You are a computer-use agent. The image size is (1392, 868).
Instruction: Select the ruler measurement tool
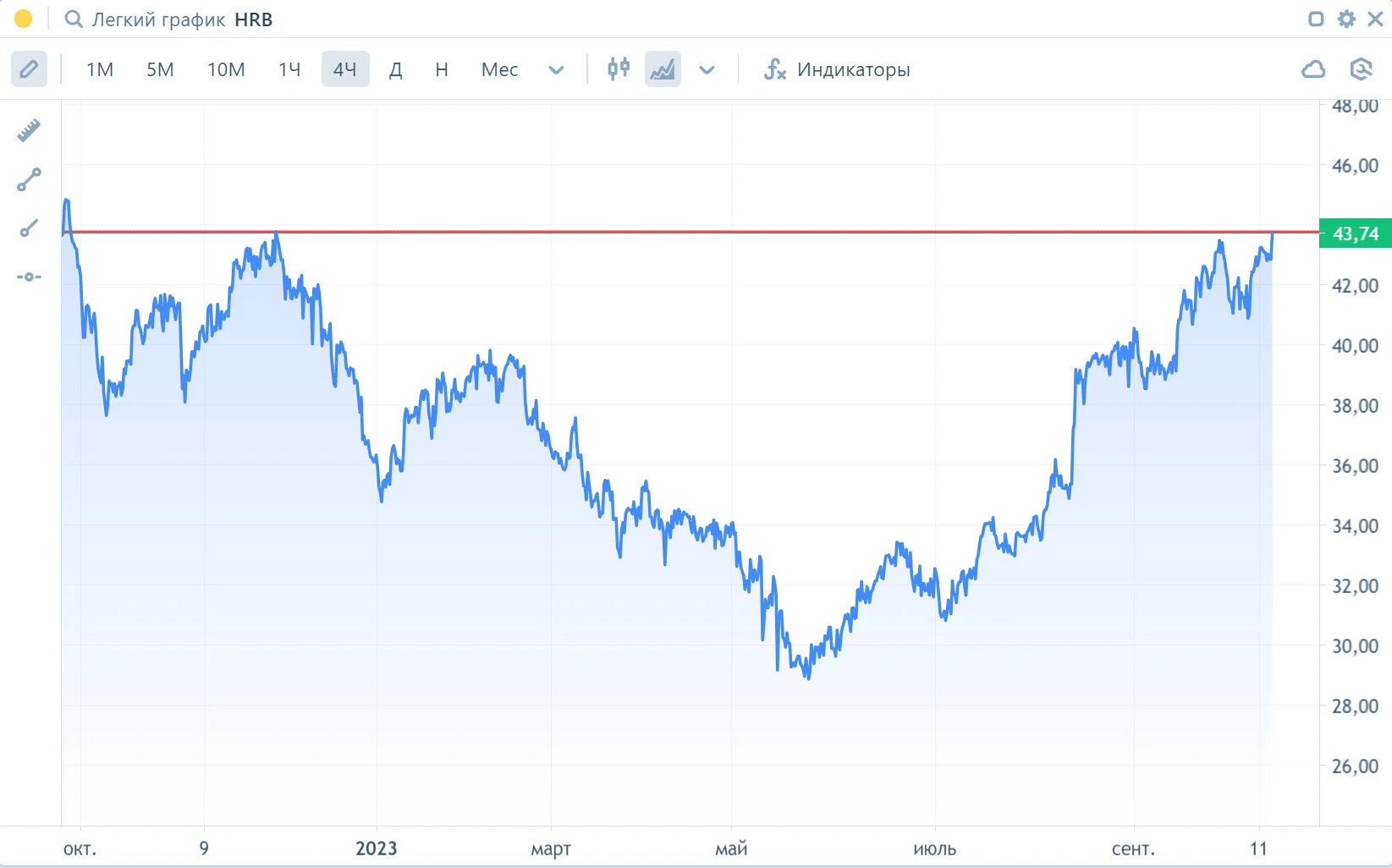click(29, 130)
